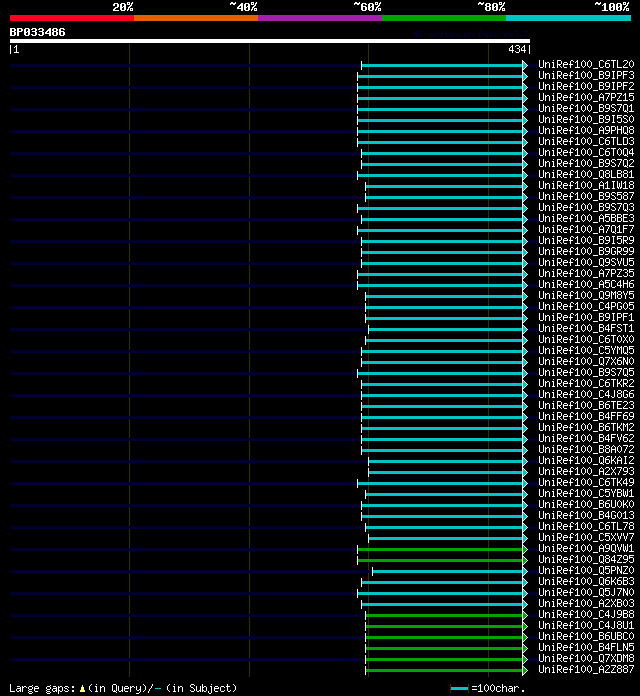The width and height of the screenshot is (640, 696).
Task: Click the green alignment bar of UniRef100_B4FLN5
Action: 445,649
